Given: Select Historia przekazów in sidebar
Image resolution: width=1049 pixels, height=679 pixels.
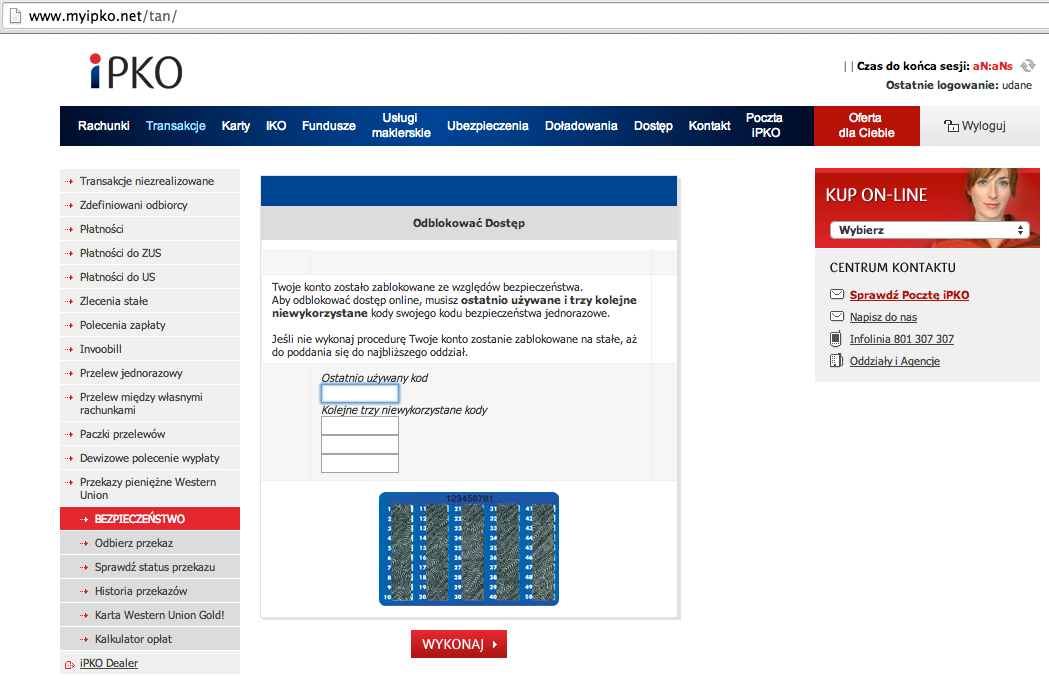Looking at the screenshot, I should (150, 591).
